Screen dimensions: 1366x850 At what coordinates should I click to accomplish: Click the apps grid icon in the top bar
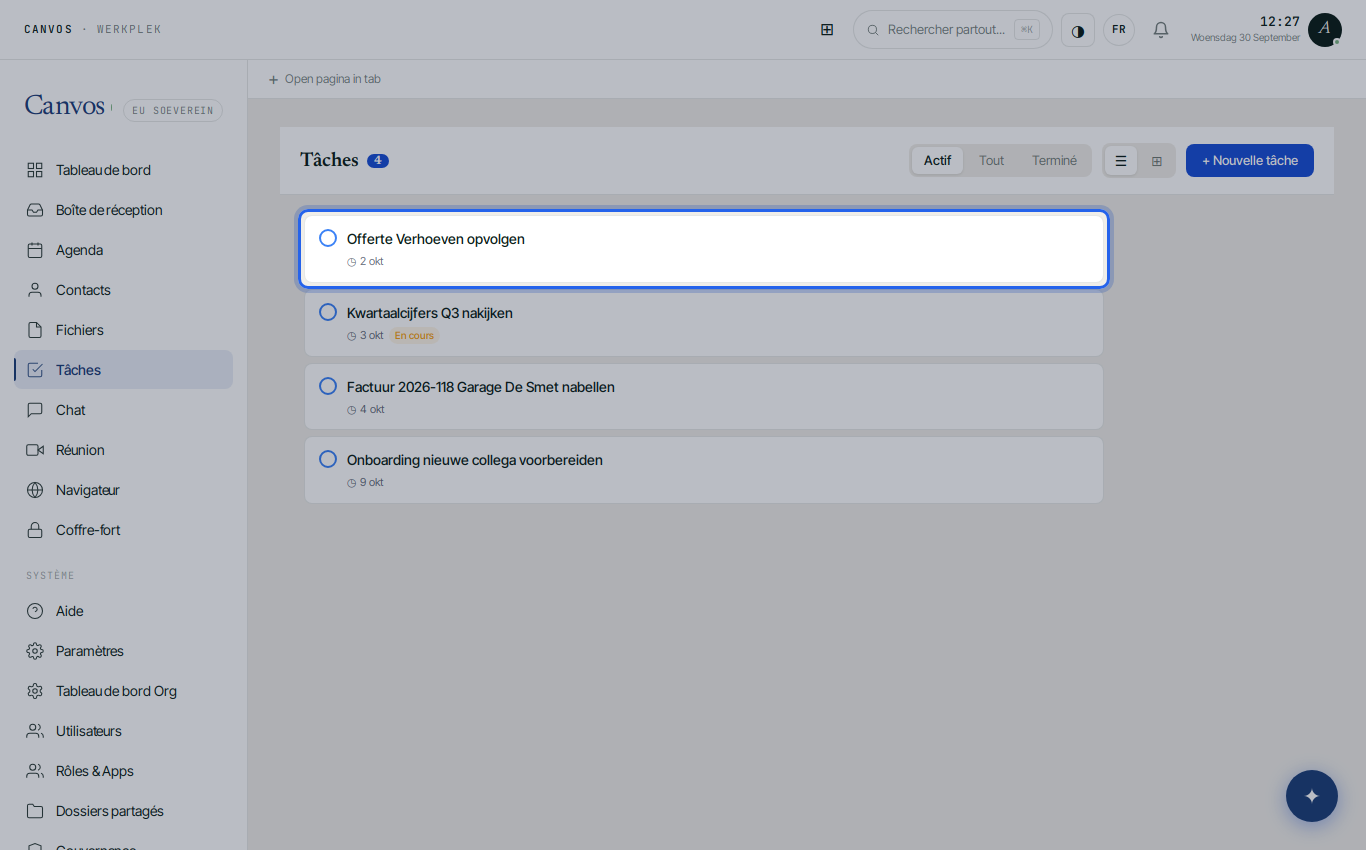click(827, 30)
